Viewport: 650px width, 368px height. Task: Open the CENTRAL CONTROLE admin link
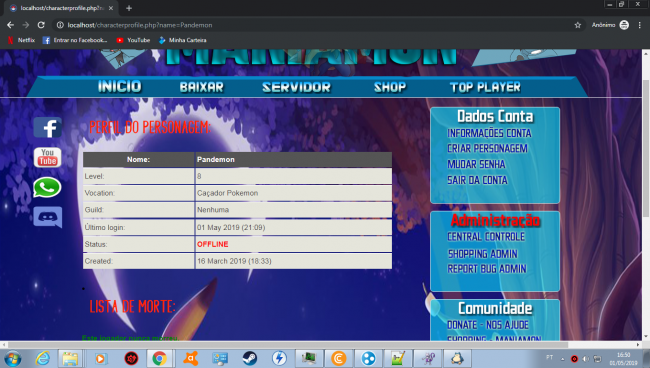coord(486,237)
